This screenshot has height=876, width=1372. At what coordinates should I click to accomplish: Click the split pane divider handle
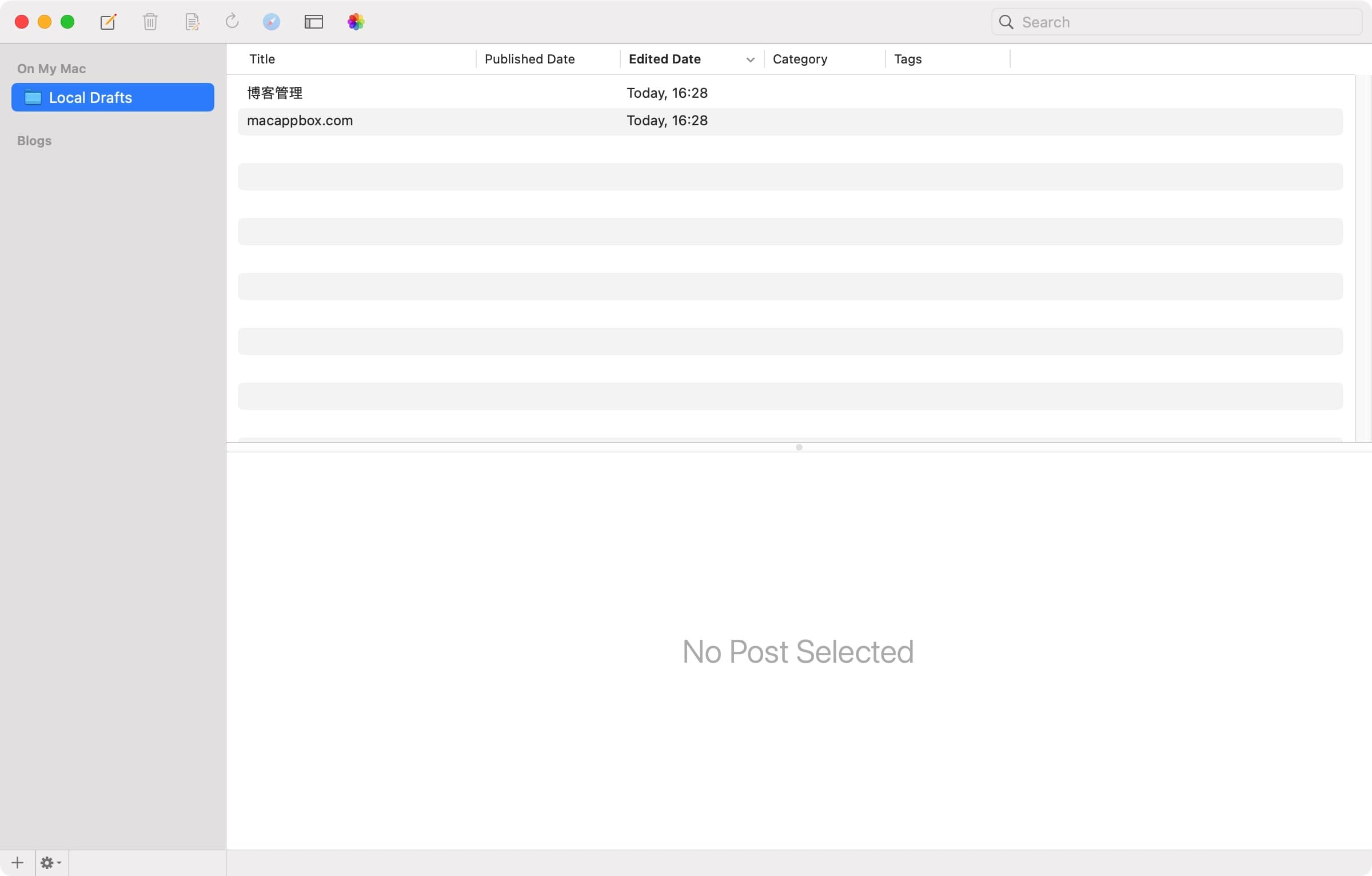[x=799, y=447]
